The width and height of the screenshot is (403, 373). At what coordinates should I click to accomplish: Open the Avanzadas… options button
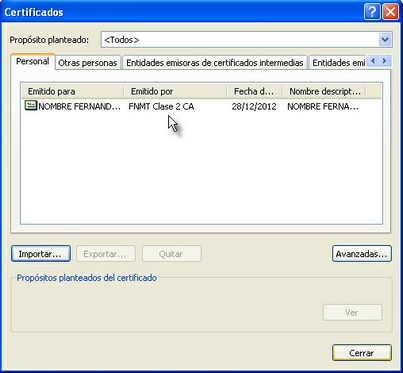pos(362,254)
